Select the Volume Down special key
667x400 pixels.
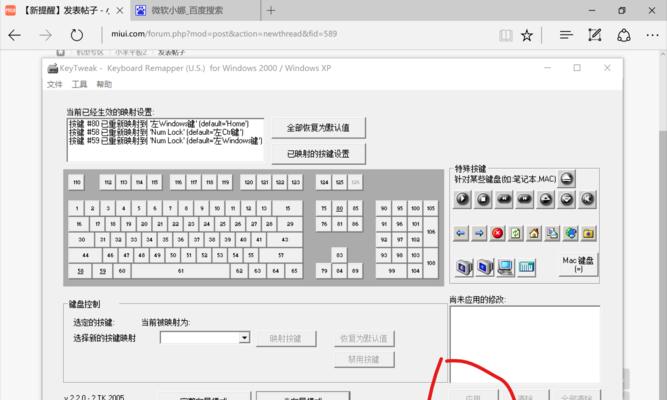pyautogui.click(x=567, y=199)
